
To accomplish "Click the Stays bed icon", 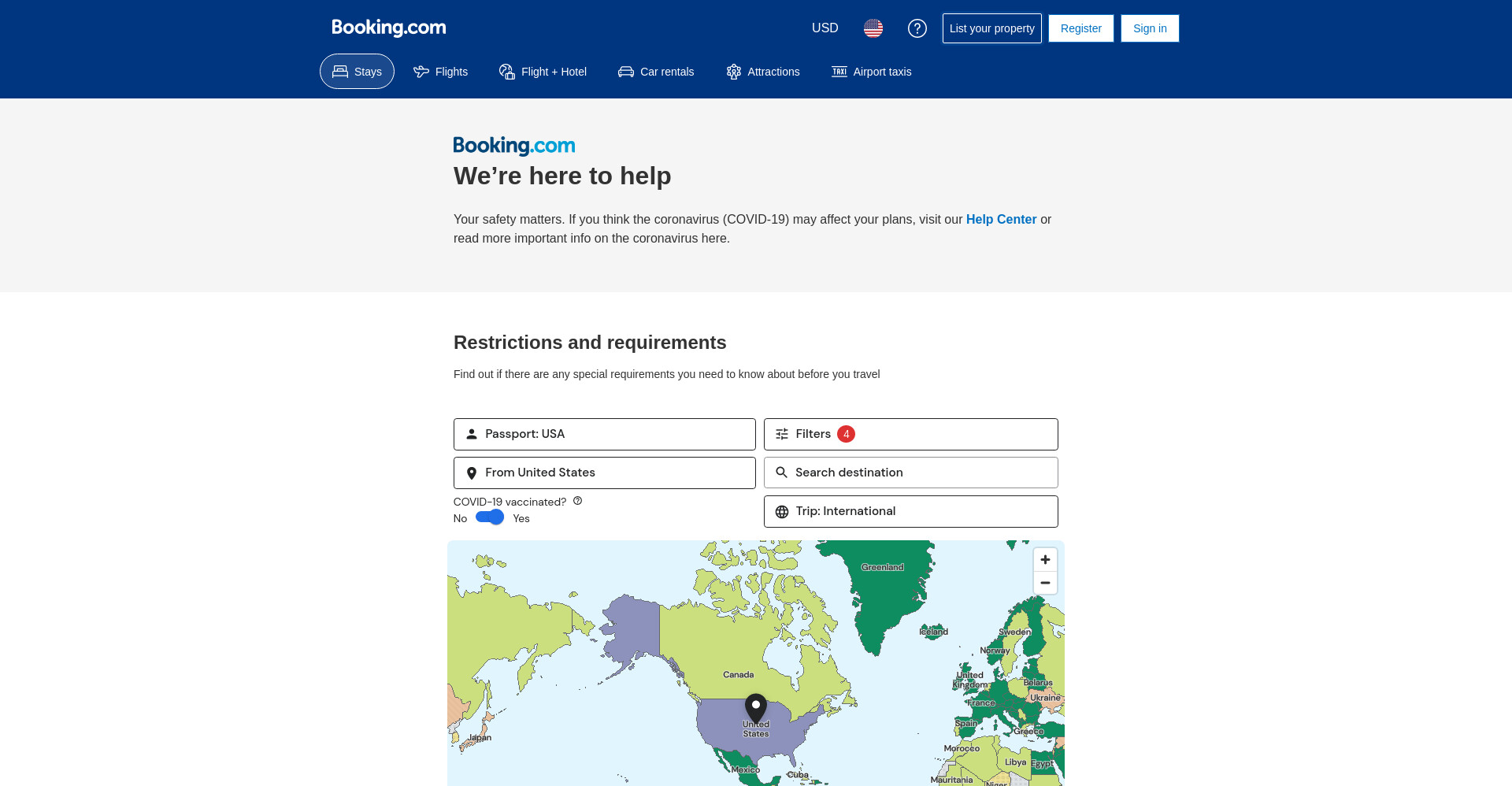I will (340, 72).
